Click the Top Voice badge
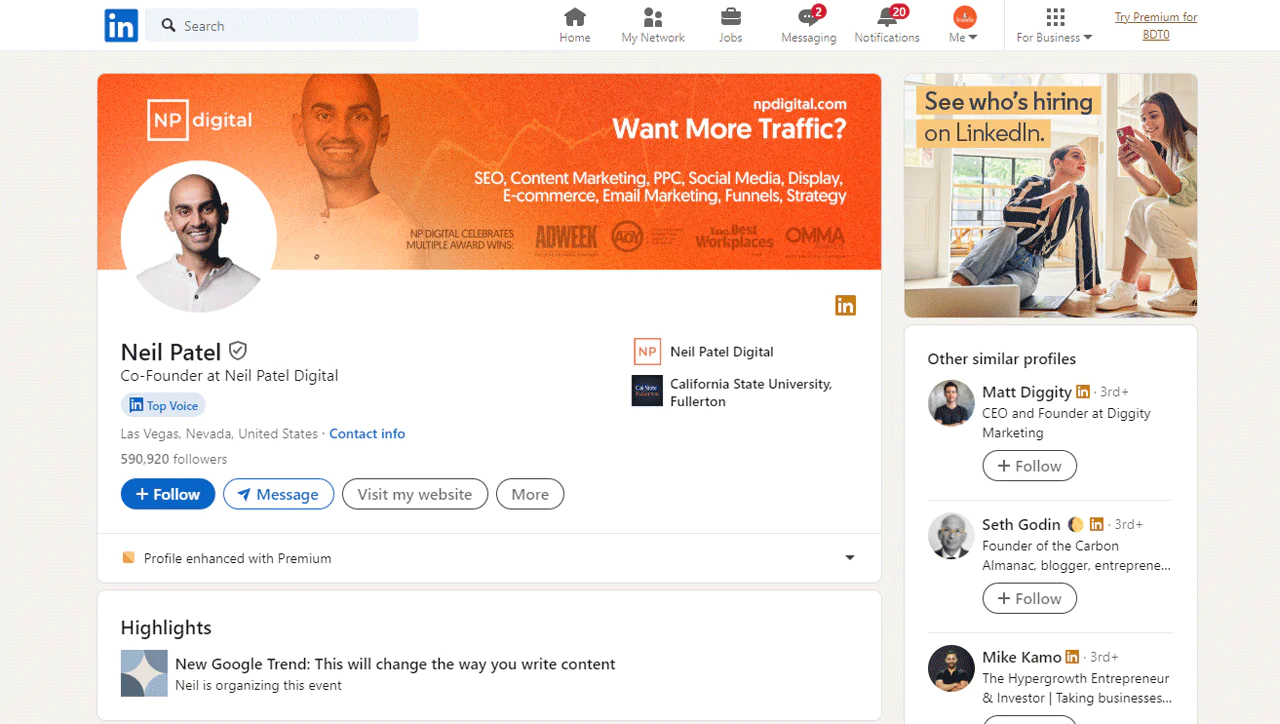Viewport: 1280px width, 724px height. click(163, 405)
